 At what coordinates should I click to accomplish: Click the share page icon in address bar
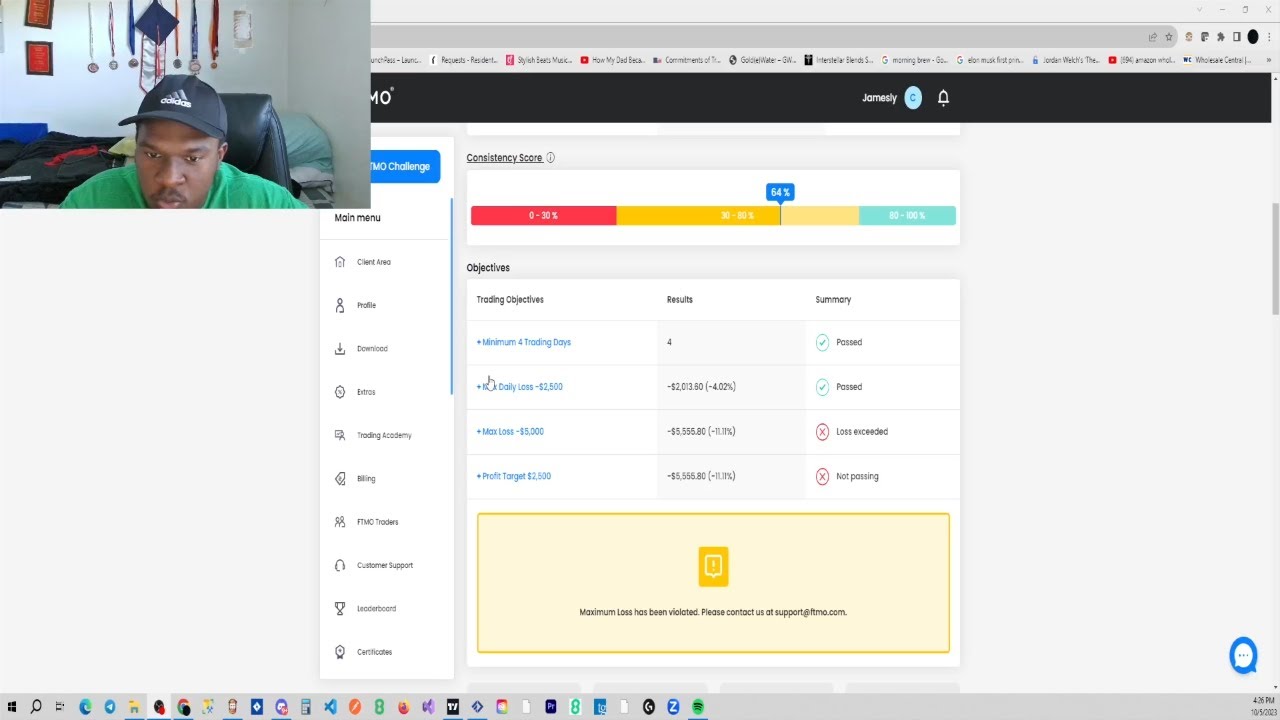(1152, 37)
